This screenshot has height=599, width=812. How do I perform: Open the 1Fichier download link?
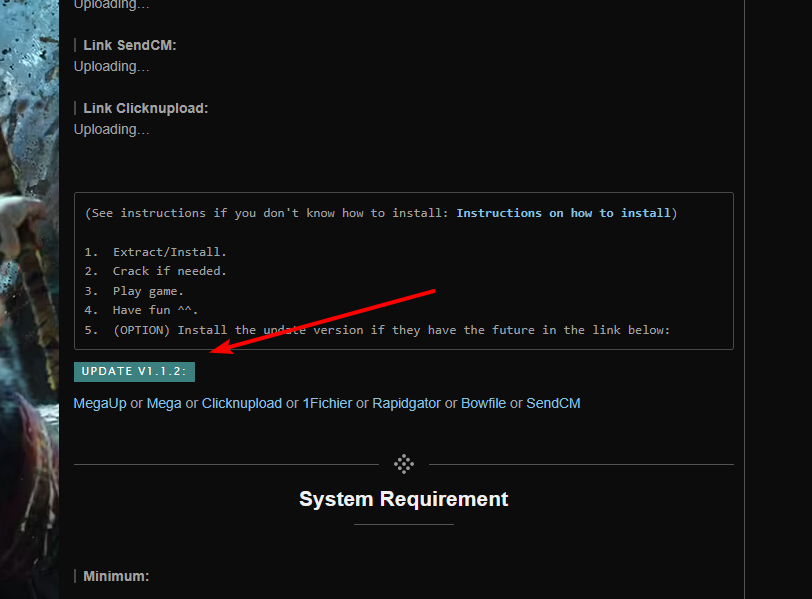tap(329, 403)
